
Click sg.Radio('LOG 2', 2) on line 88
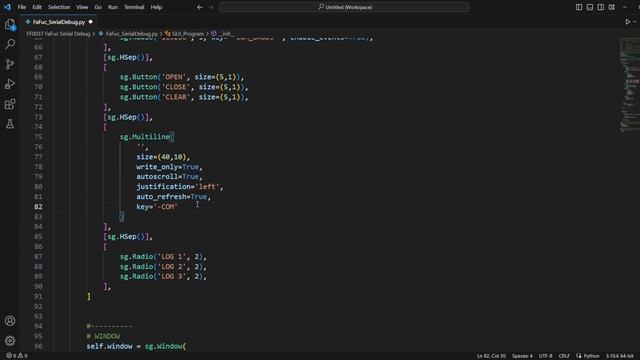(x=161, y=267)
